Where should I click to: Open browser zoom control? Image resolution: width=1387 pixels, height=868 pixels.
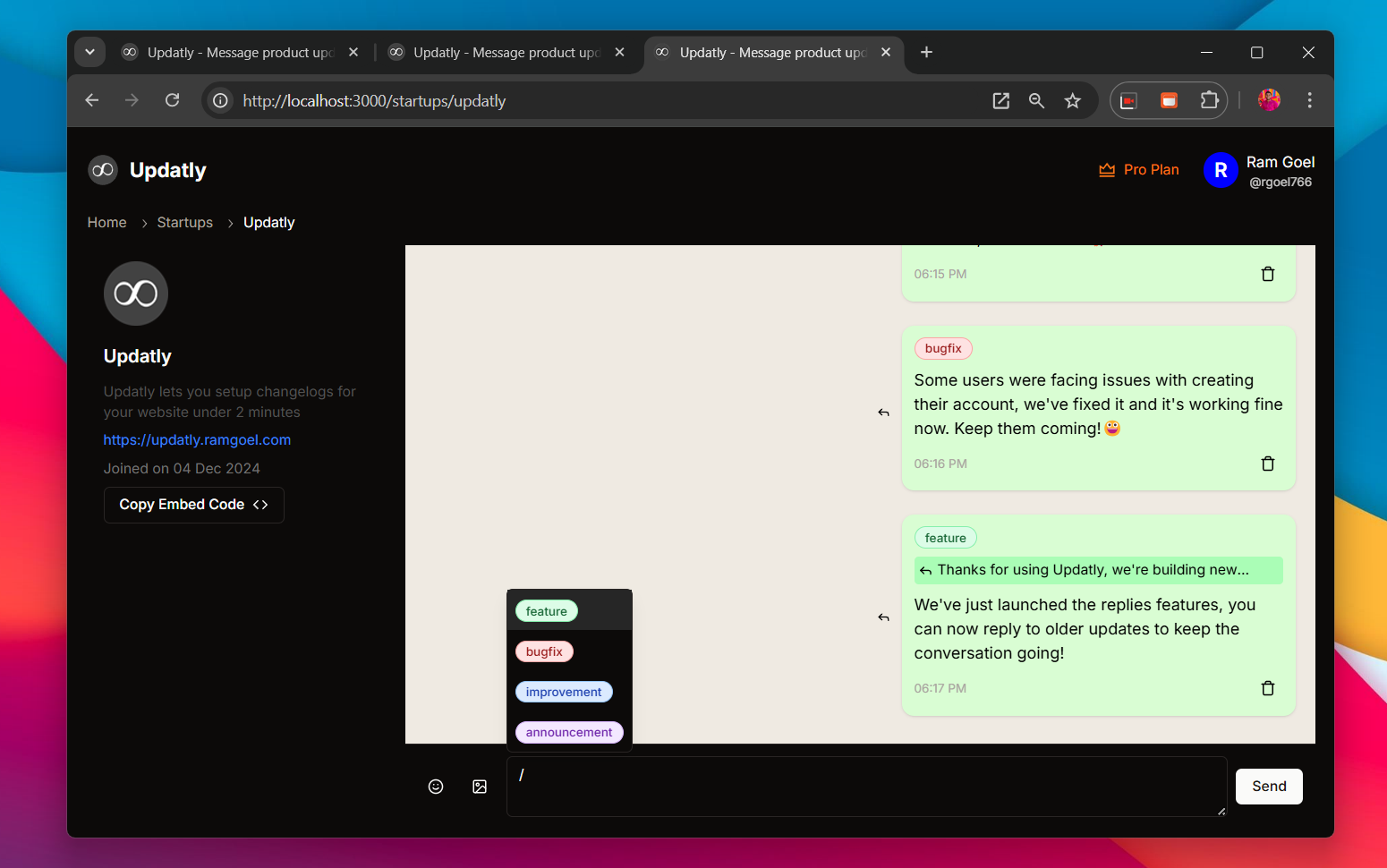(1036, 101)
